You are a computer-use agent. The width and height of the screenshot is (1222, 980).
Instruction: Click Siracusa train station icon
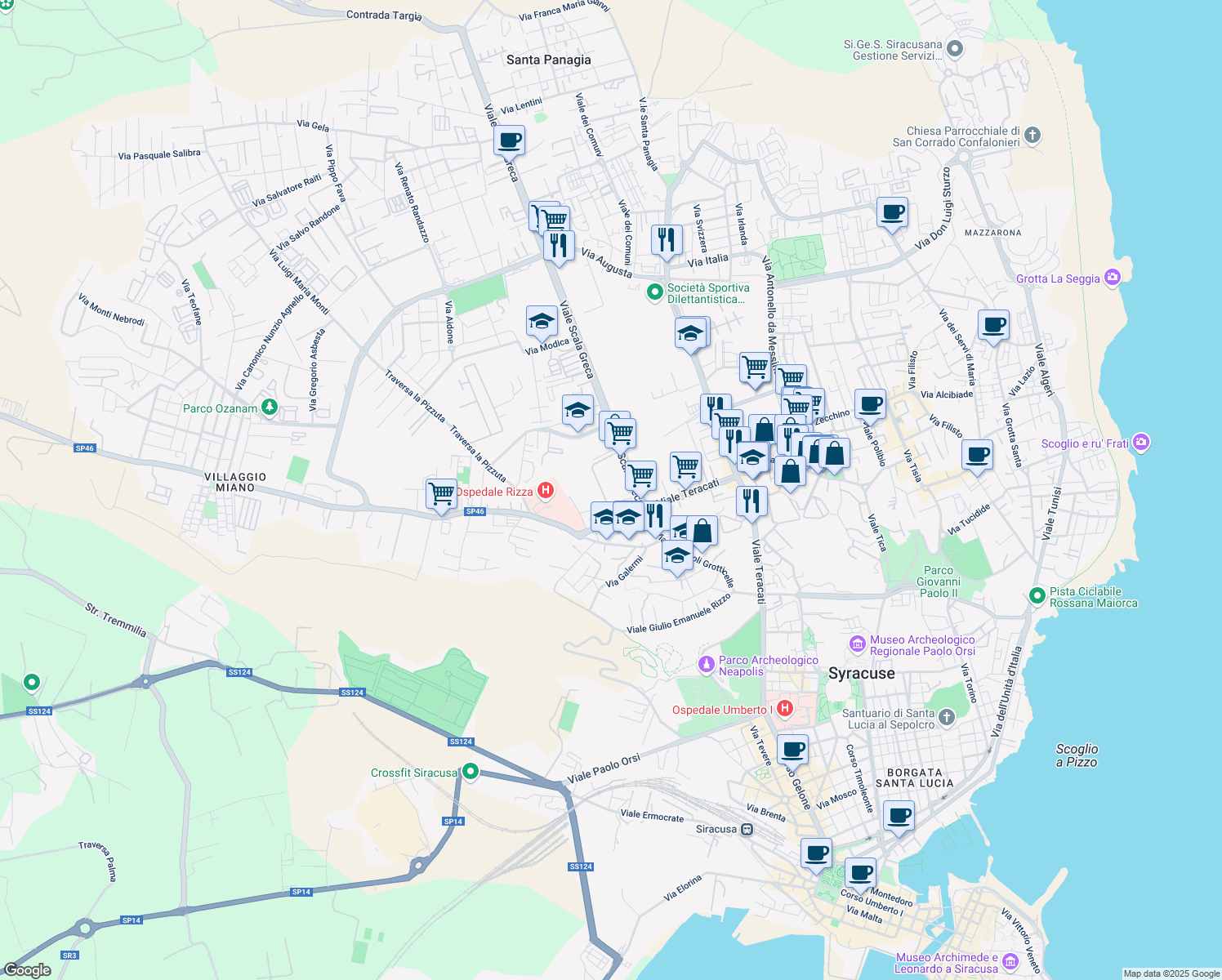pyautogui.click(x=747, y=829)
